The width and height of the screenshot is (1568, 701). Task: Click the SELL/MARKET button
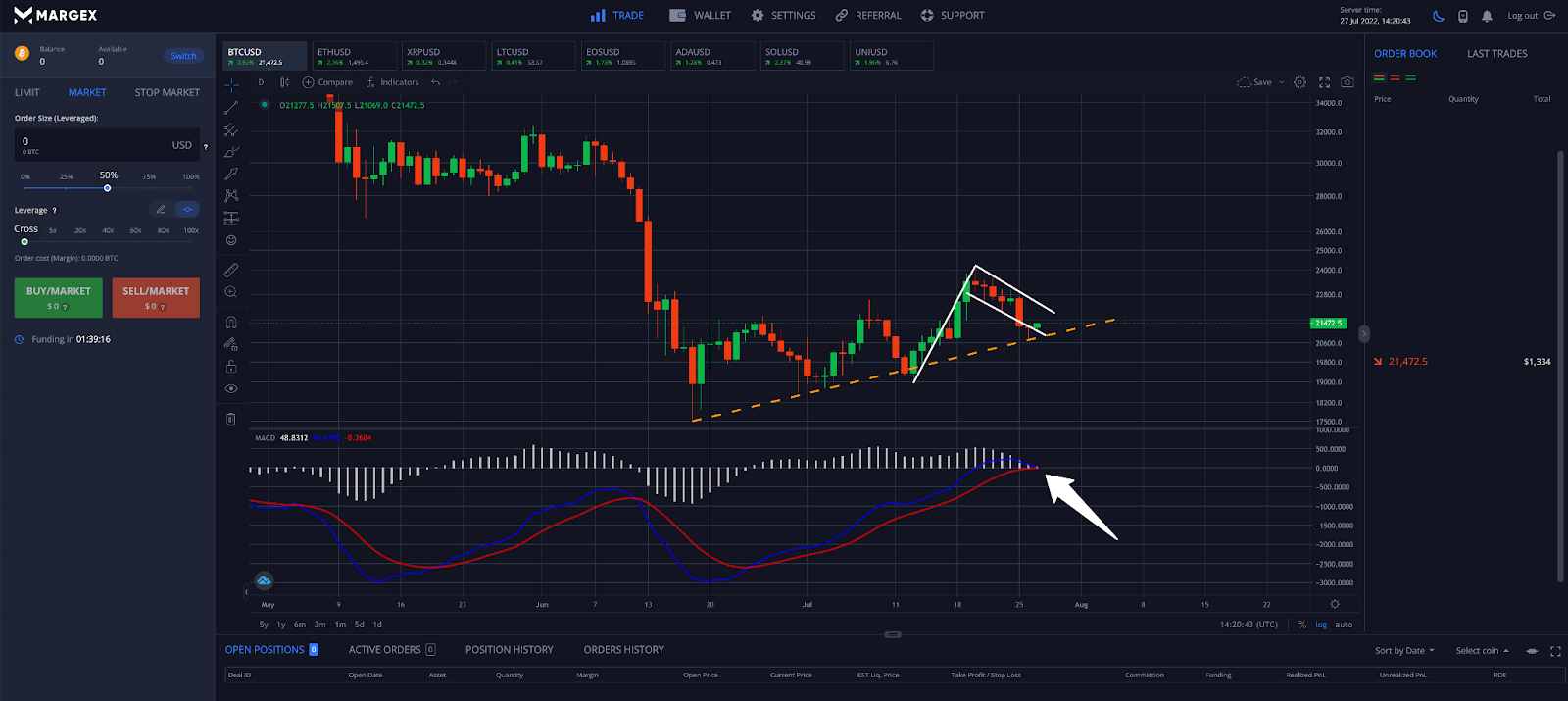tap(156, 298)
